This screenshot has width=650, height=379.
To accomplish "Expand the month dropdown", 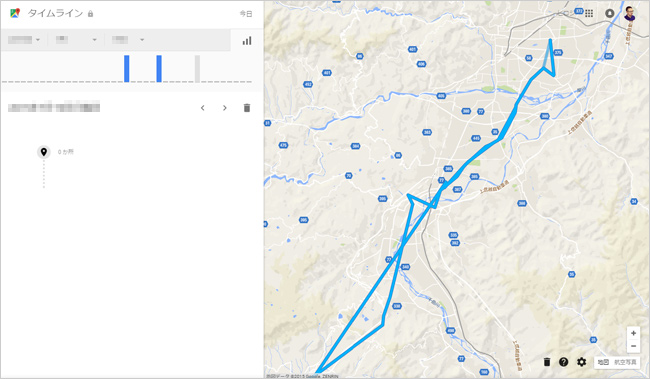I will (x=76, y=40).
